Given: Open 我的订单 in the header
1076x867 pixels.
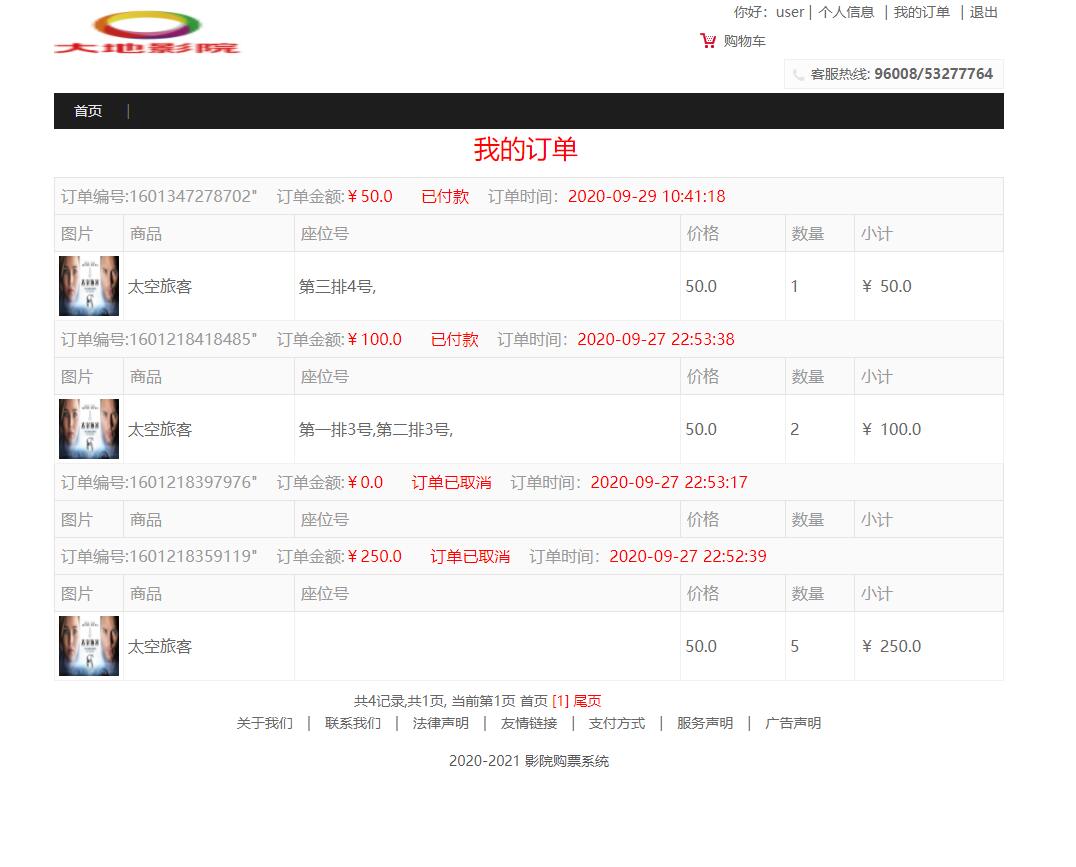Looking at the screenshot, I should (x=920, y=12).
